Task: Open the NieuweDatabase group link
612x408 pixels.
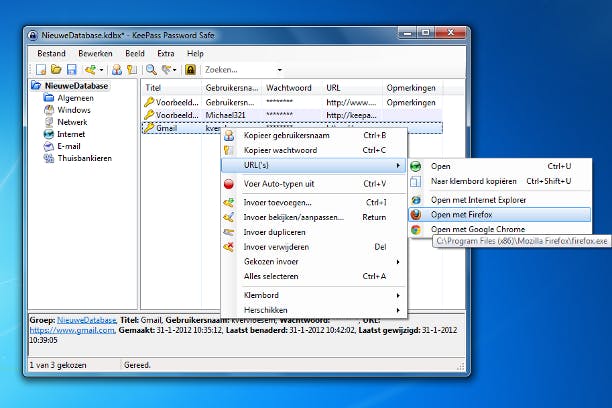Action: pos(87,320)
